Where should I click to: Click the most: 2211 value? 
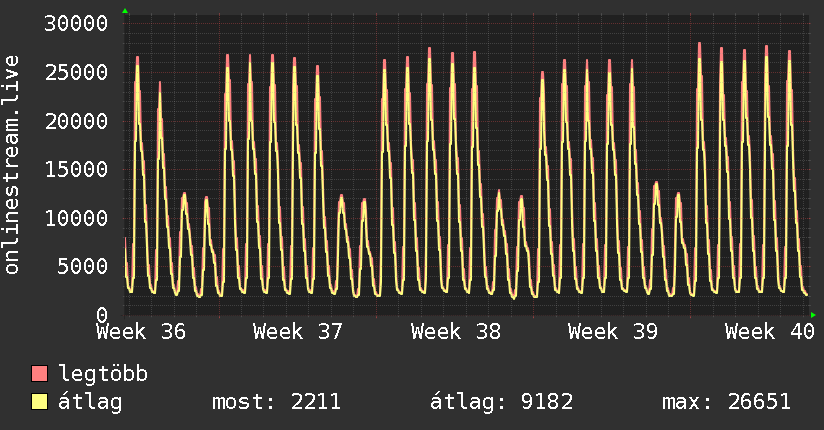coord(276,402)
